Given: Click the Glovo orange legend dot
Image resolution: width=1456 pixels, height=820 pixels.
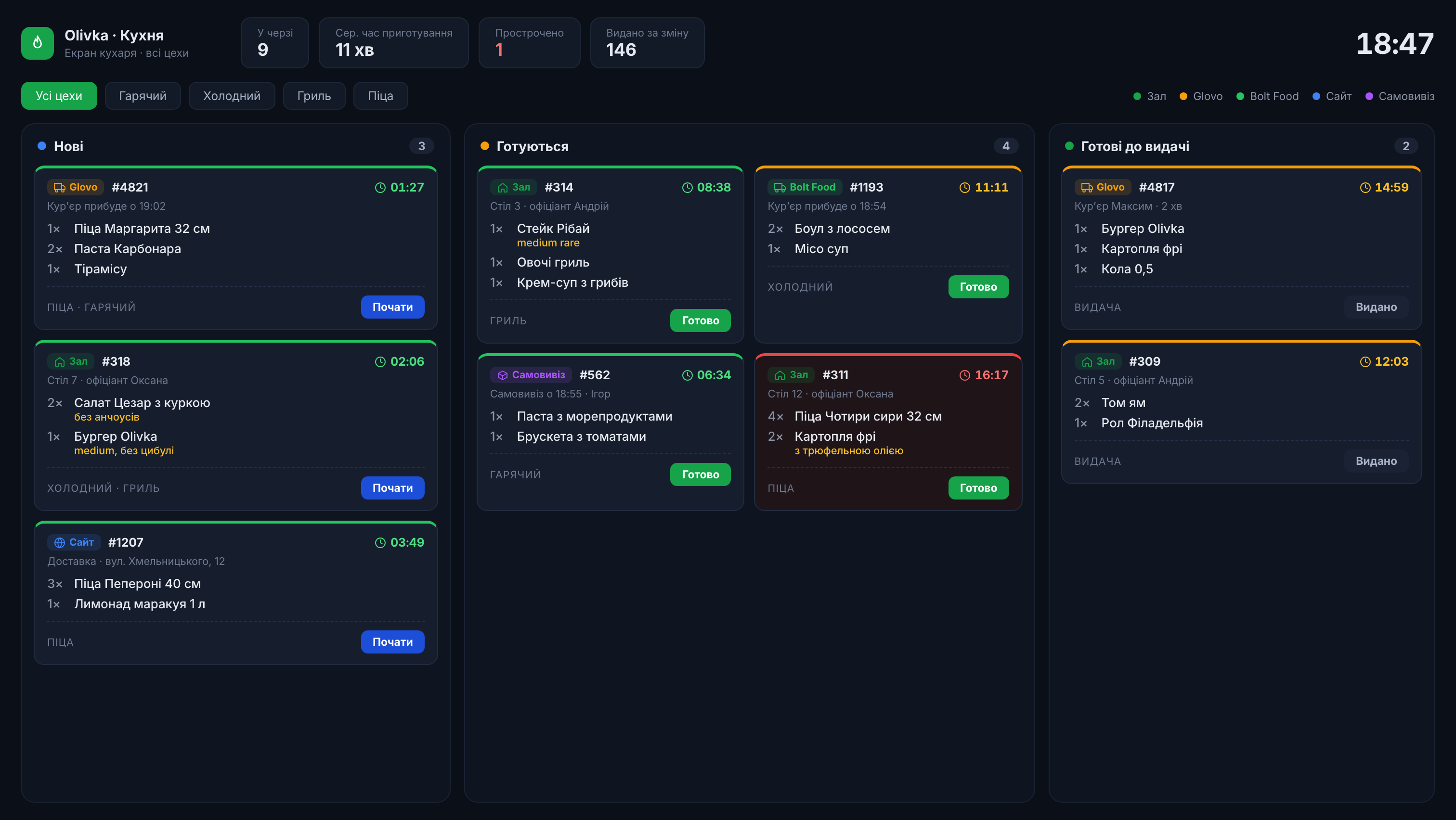Looking at the screenshot, I should point(1183,96).
